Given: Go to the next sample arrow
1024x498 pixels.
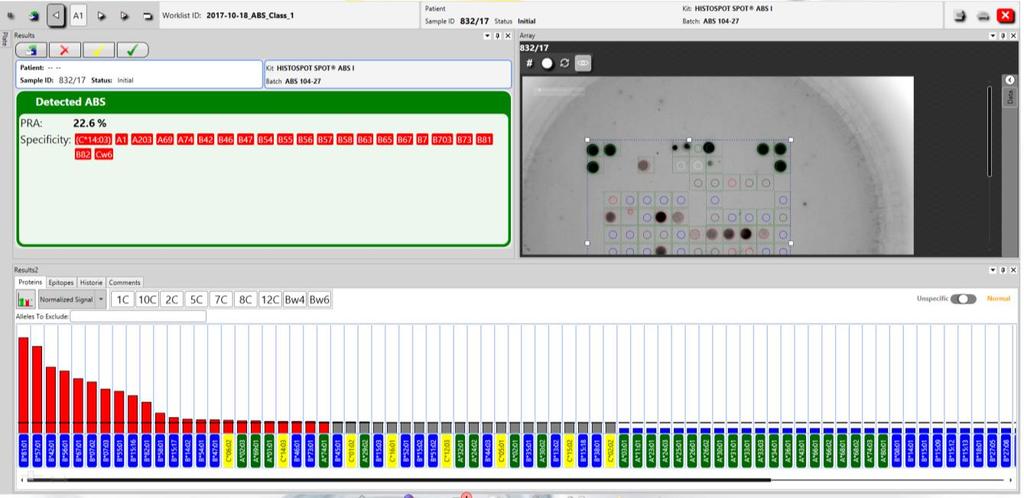Looking at the screenshot, I should [101, 16].
